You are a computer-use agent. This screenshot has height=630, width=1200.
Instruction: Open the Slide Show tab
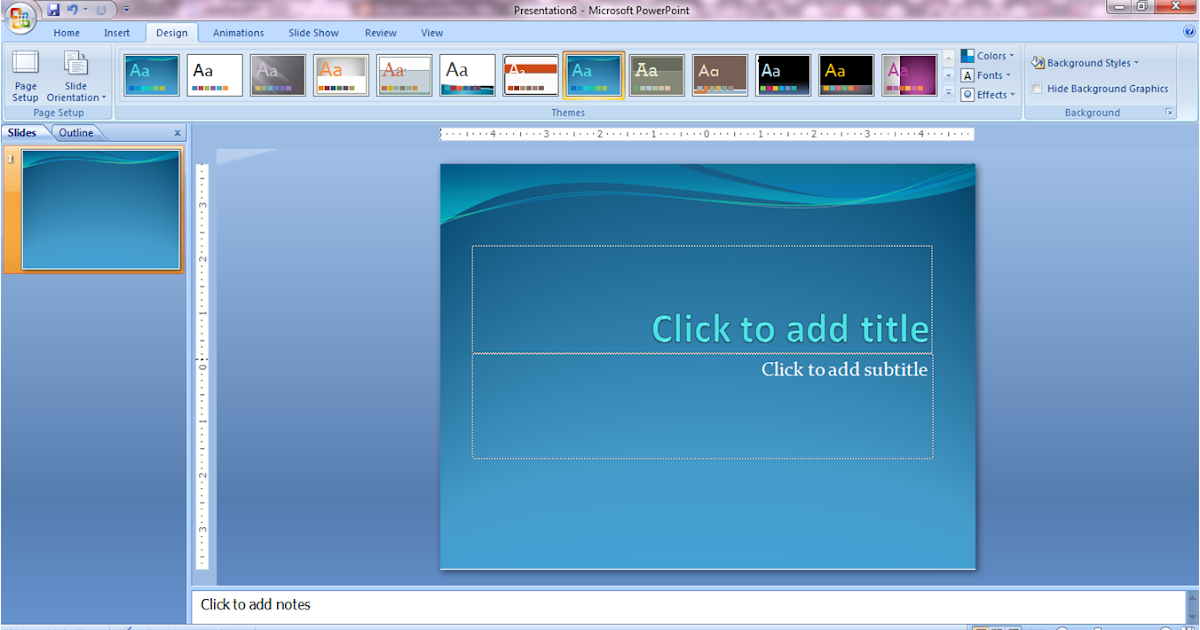point(314,33)
